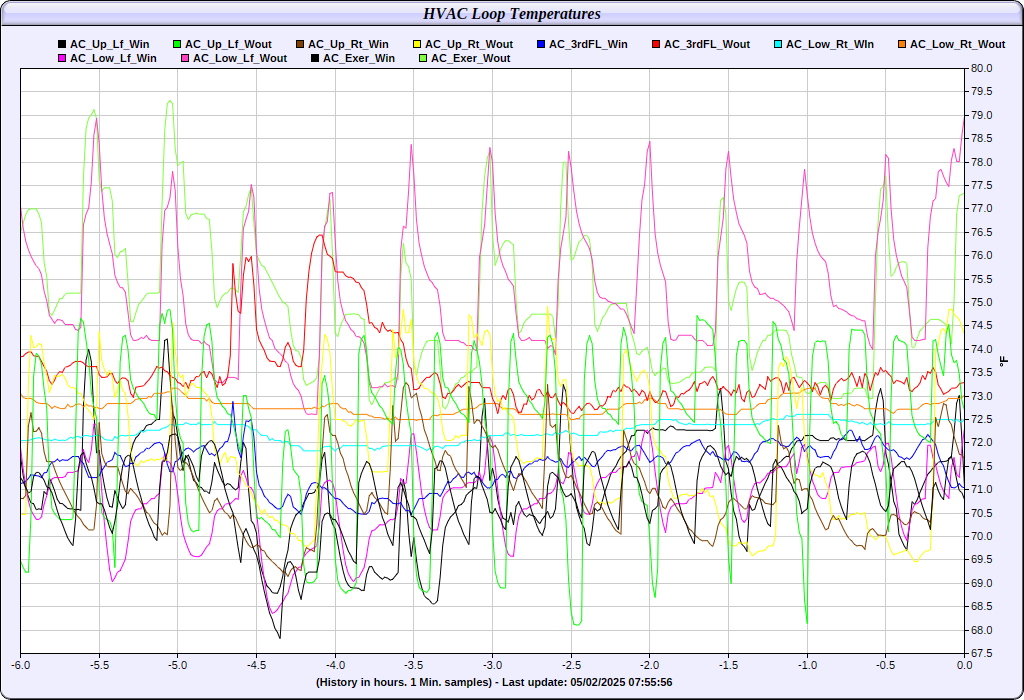The height and width of the screenshot is (700, 1024).
Task: Select the AC_3rdFL_Win legend label
Action: point(588,44)
